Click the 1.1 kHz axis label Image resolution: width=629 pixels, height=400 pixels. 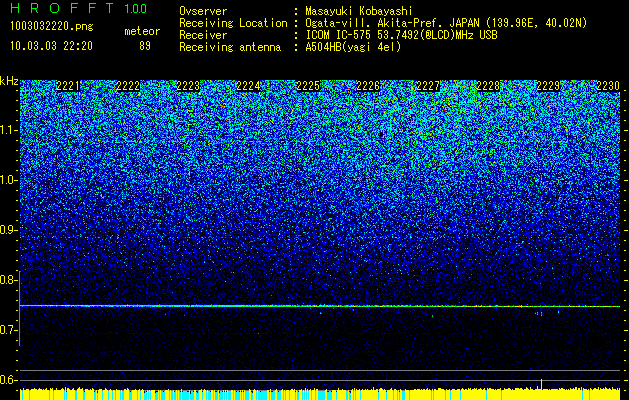coord(9,130)
